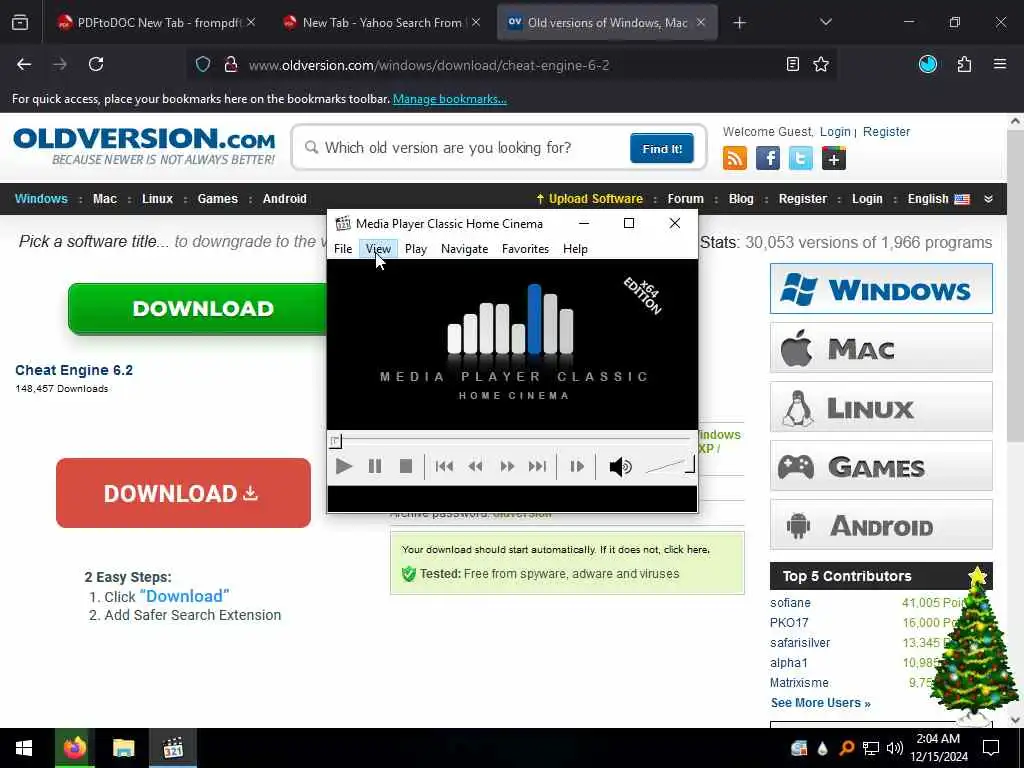Click Manage bookmarks link
Viewport: 1024px width, 768px height.
[x=449, y=99]
